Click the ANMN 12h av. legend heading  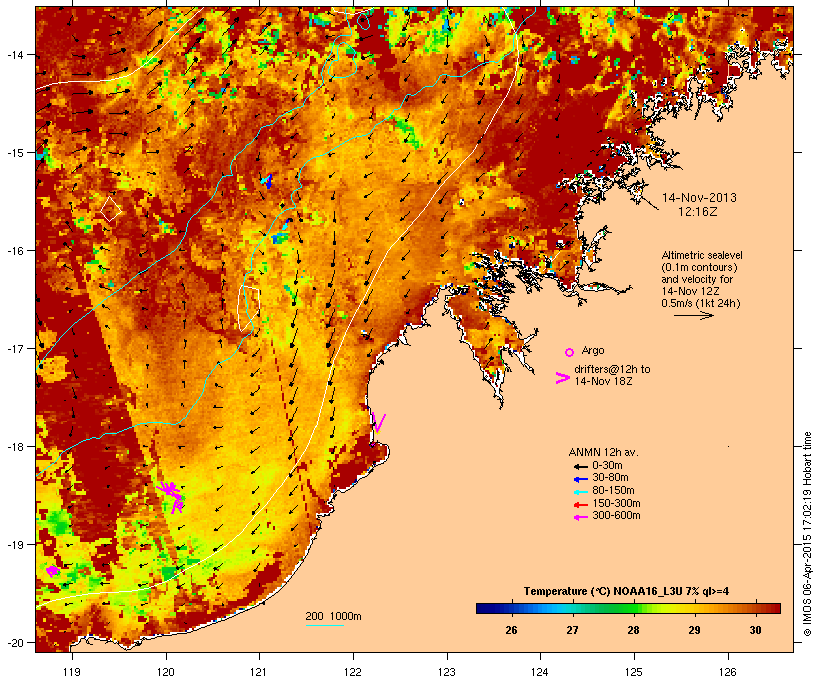pos(603,452)
